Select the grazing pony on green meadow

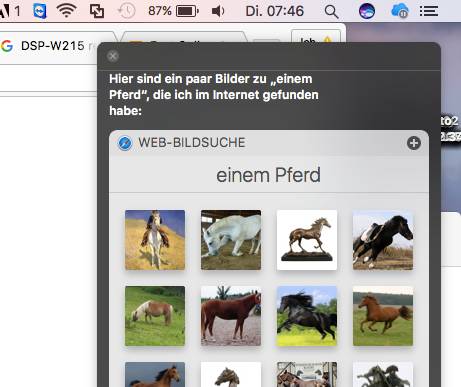click(155, 316)
